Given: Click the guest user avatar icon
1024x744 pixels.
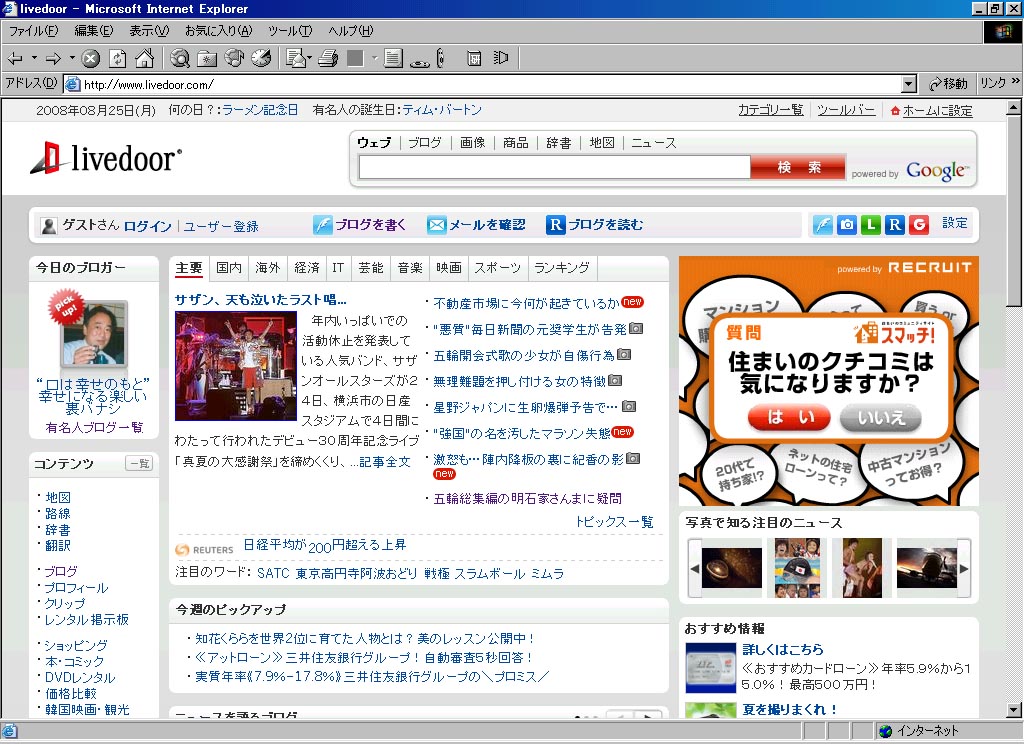Looking at the screenshot, I should coord(49,226).
